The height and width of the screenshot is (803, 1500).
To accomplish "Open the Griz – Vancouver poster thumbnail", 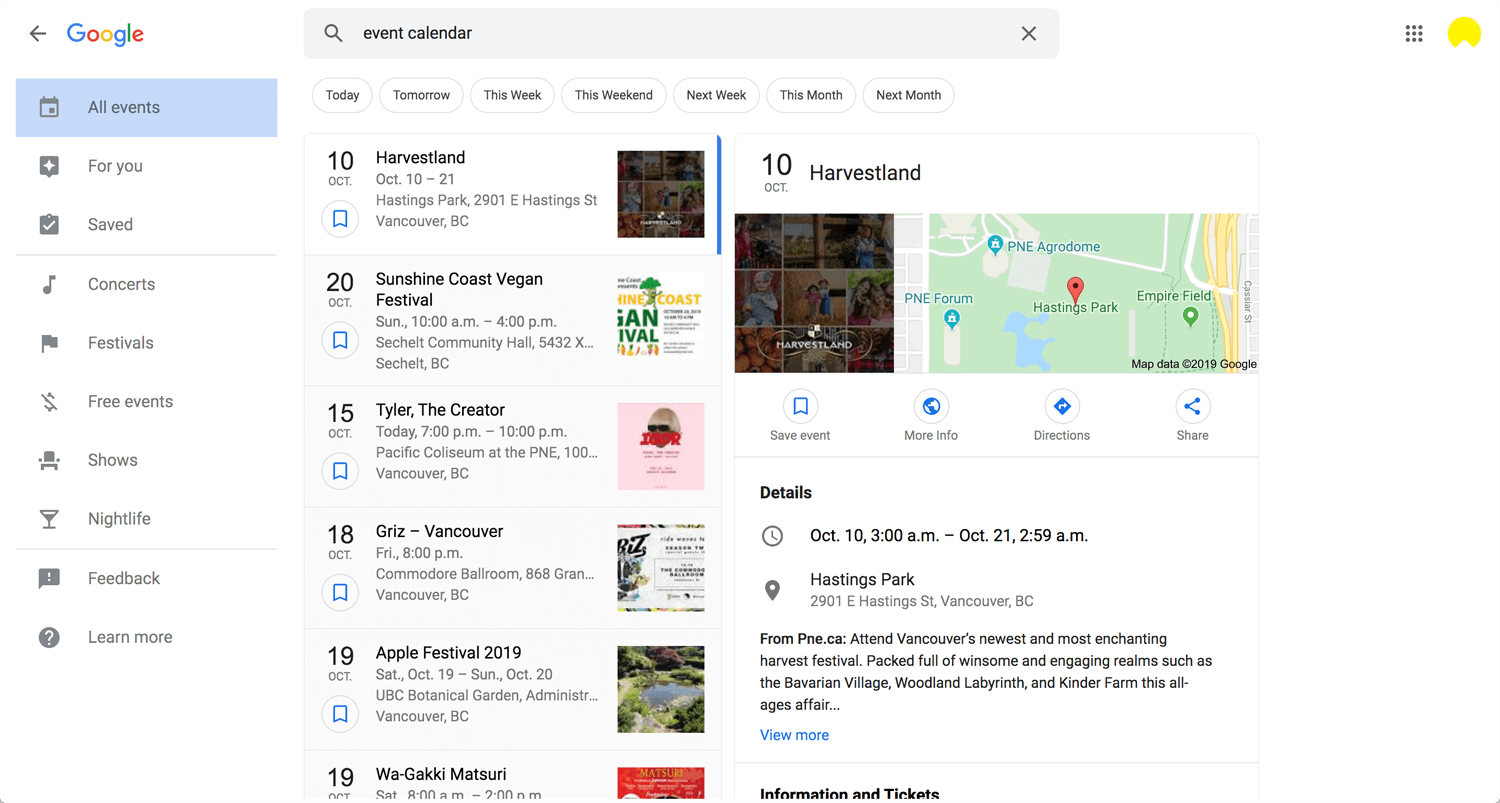I will point(661,568).
